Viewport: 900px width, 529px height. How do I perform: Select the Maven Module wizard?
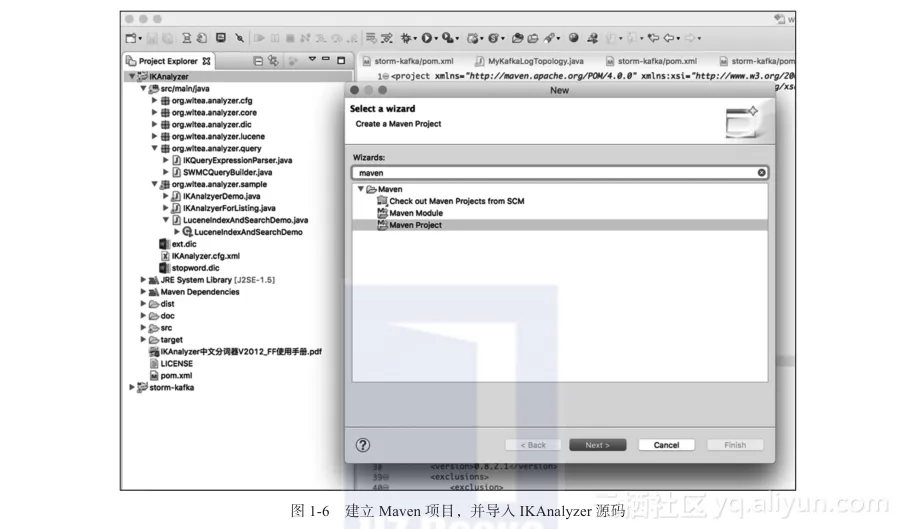coord(416,213)
